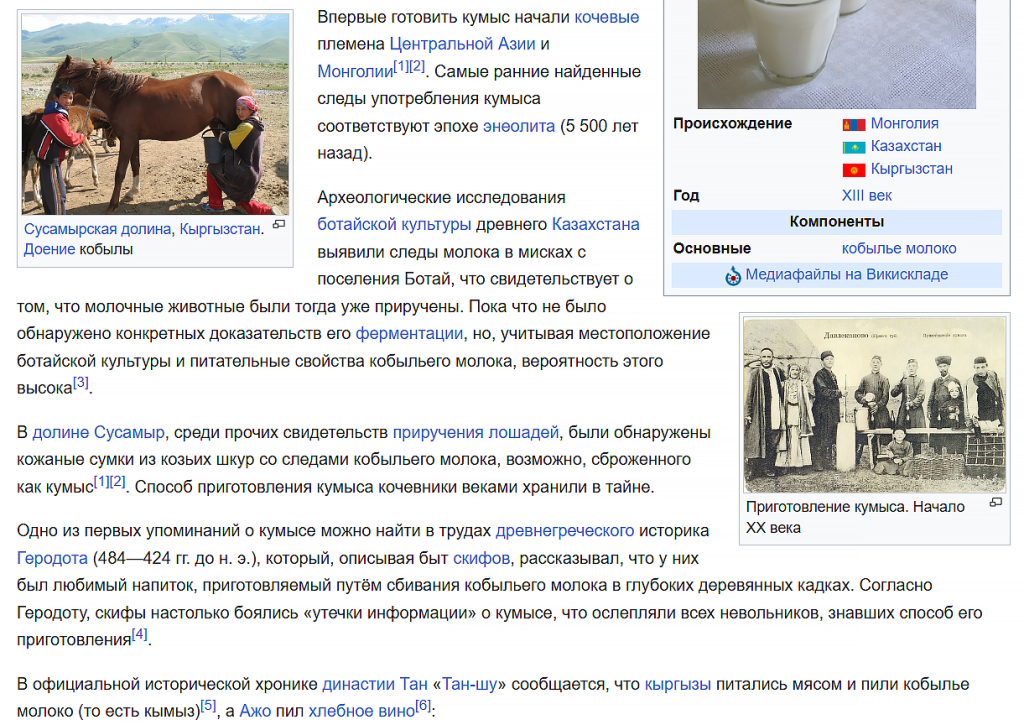
Task: Open «Казахстан» link in infobox
Action: tap(906, 146)
